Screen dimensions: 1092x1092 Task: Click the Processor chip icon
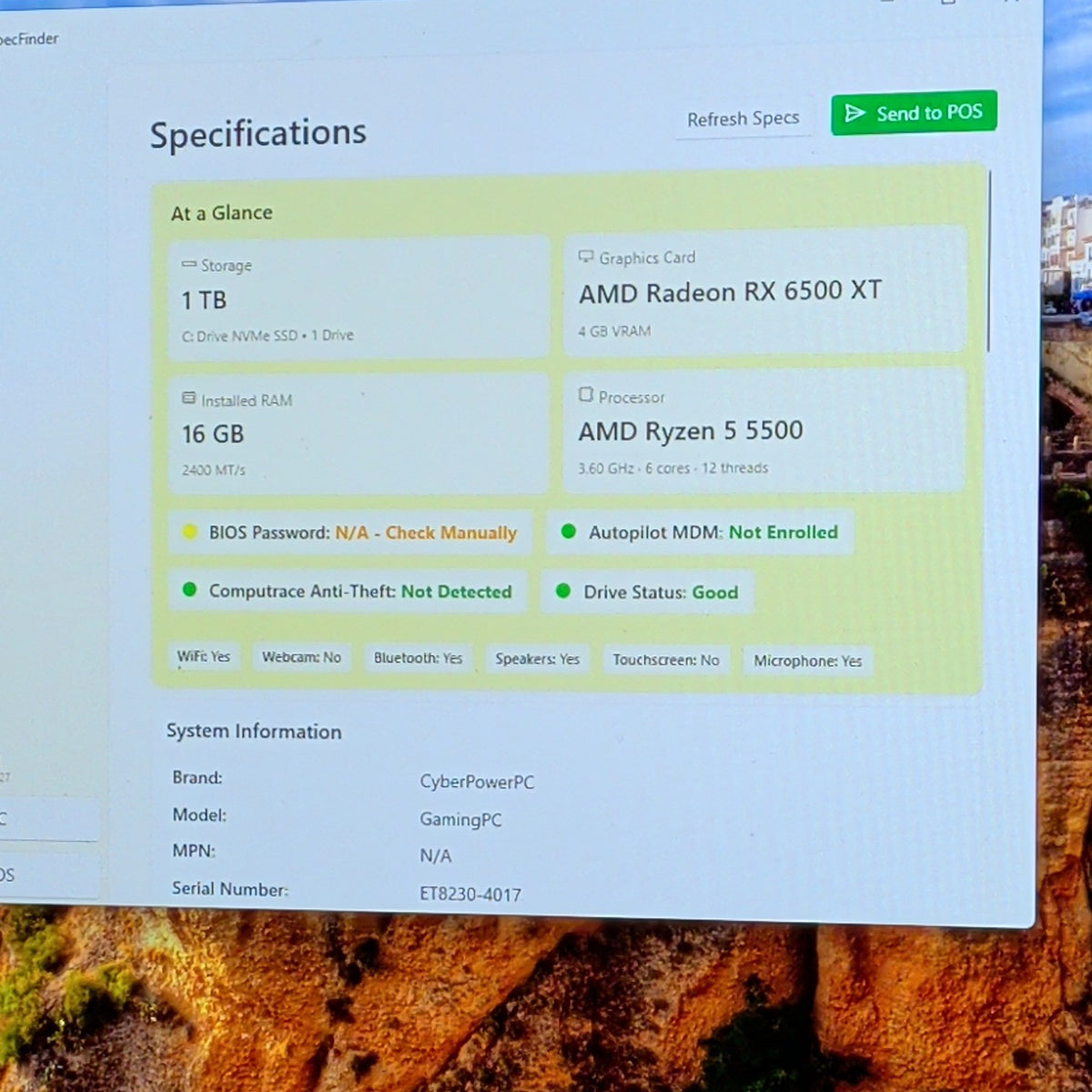coord(586,395)
